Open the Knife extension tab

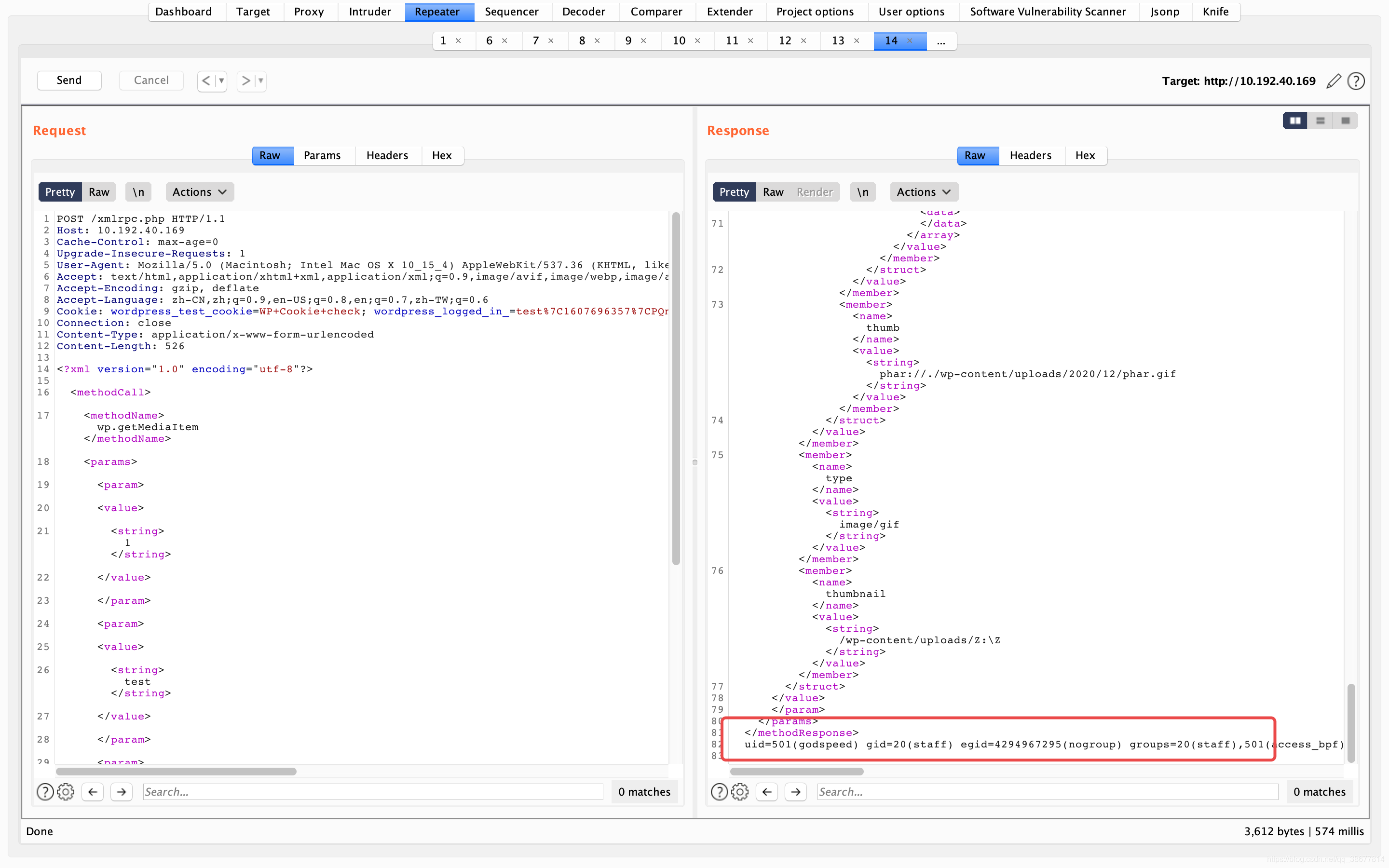[x=1216, y=12]
